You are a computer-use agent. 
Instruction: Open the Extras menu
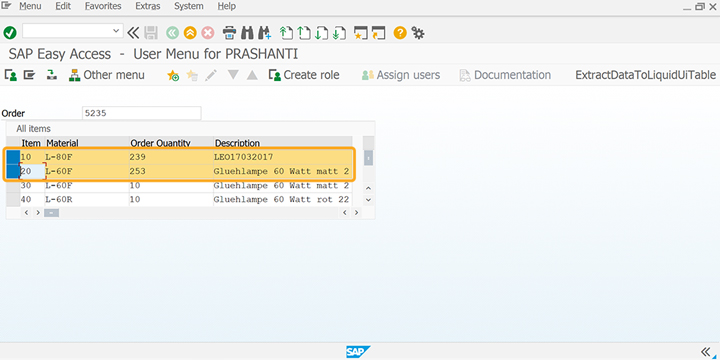148,6
